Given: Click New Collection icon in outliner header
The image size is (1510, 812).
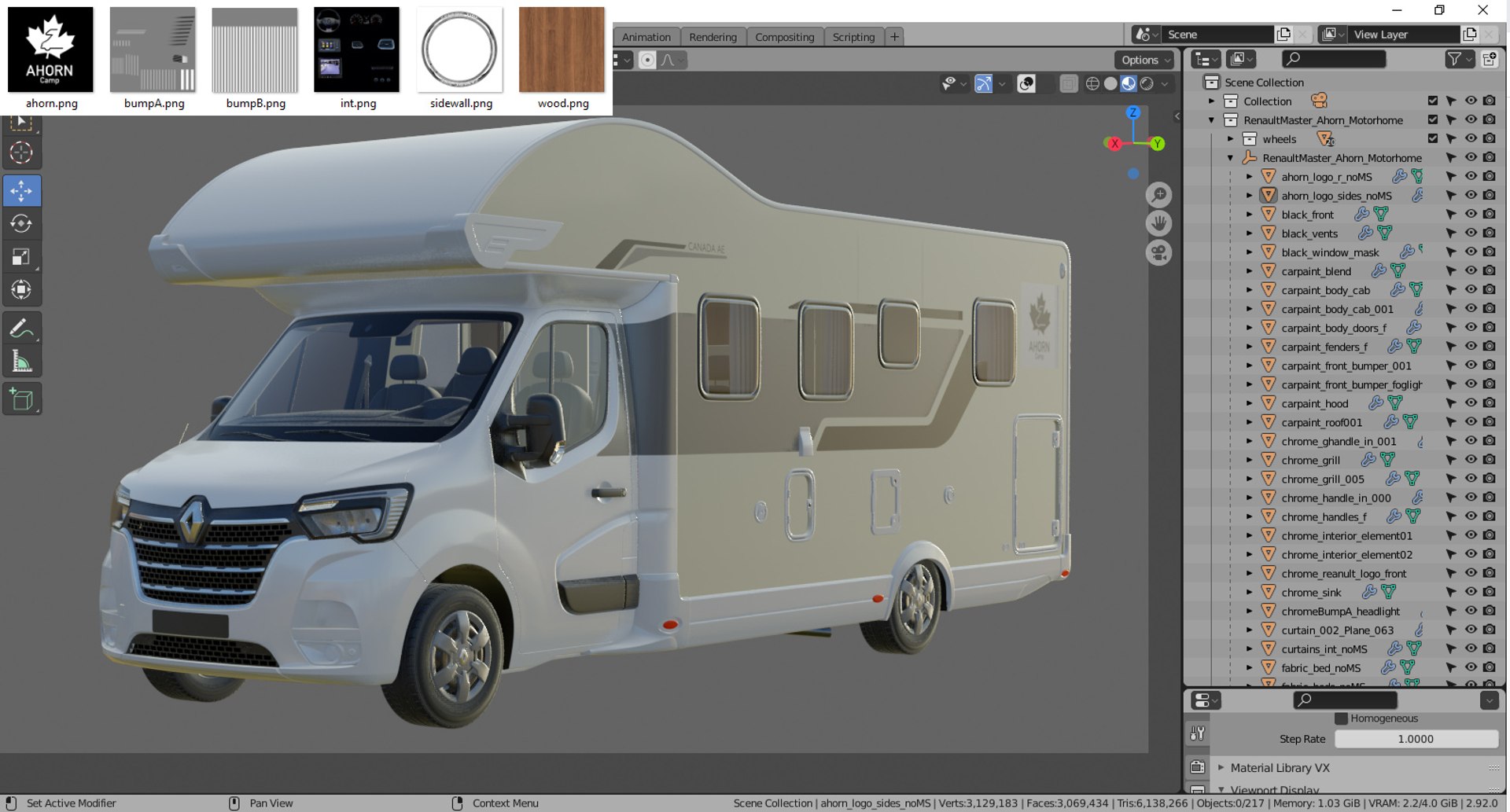Looking at the screenshot, I should point(1490,59).
